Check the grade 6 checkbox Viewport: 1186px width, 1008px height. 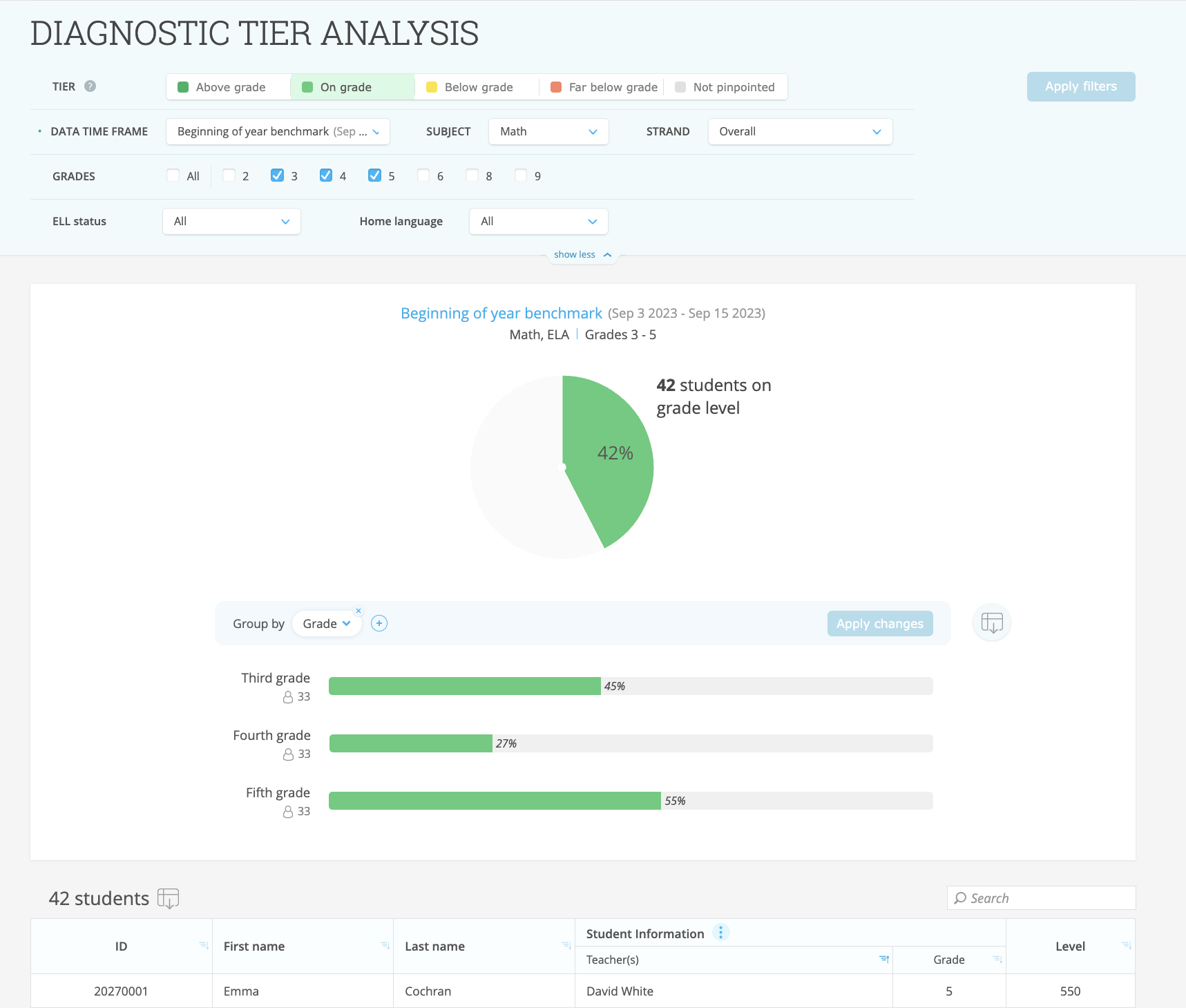(x=423, y=175)
